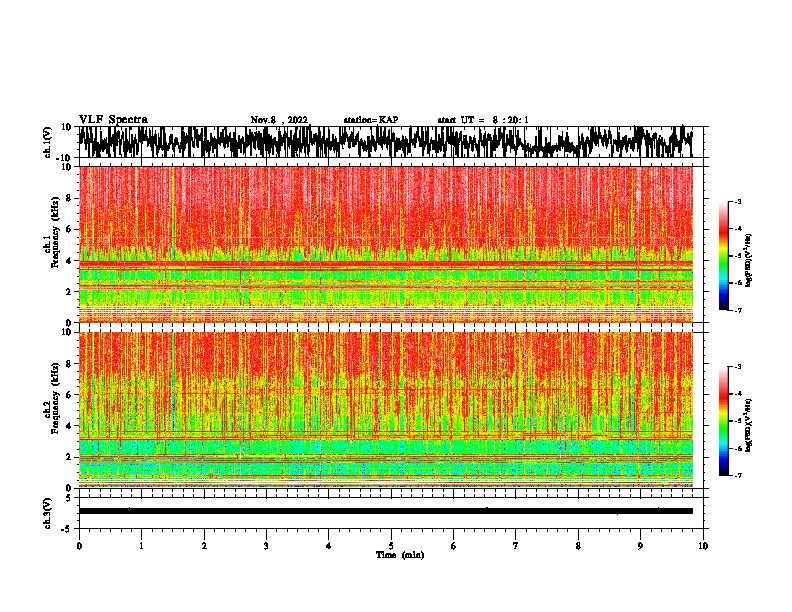Image resolution: width=792 pixels, height=612 pixels.
Task: Click time-axis tick label "7"
Action: pos(516,546)
